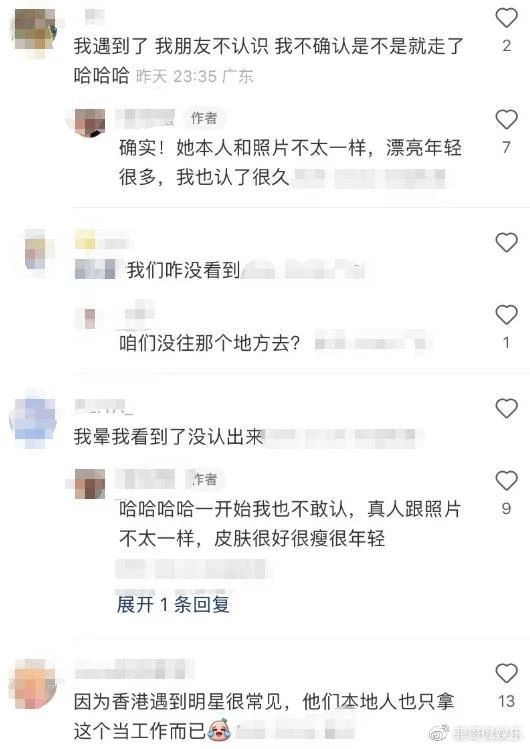This screenshot has height=749, width=530.
Task: Open avatar of '因为香港遇到明星' commenter
Action: 34,684
